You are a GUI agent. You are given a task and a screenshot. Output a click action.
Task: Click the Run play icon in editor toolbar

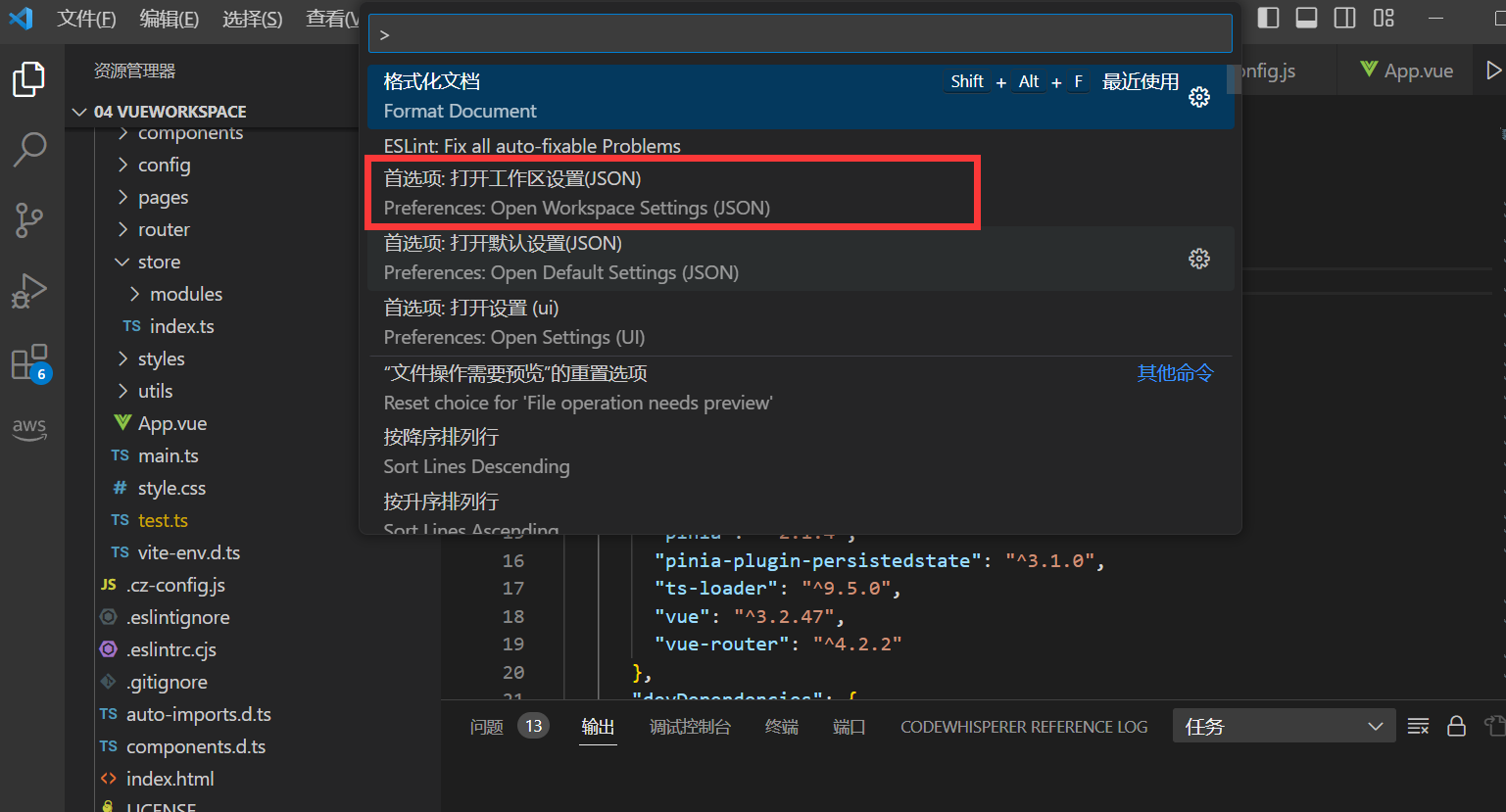tap(1493, 71)
